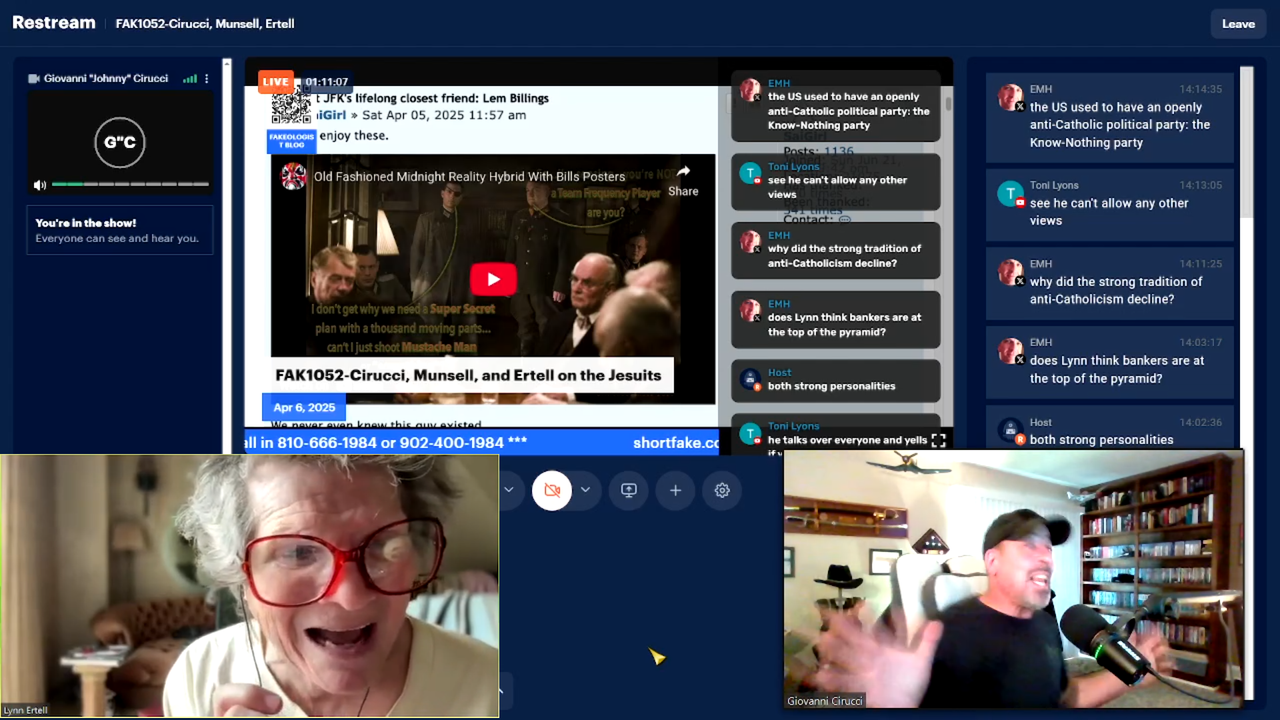
Task: Toggle the camera on with the crossed-out camera button
Action: (552, 490)
